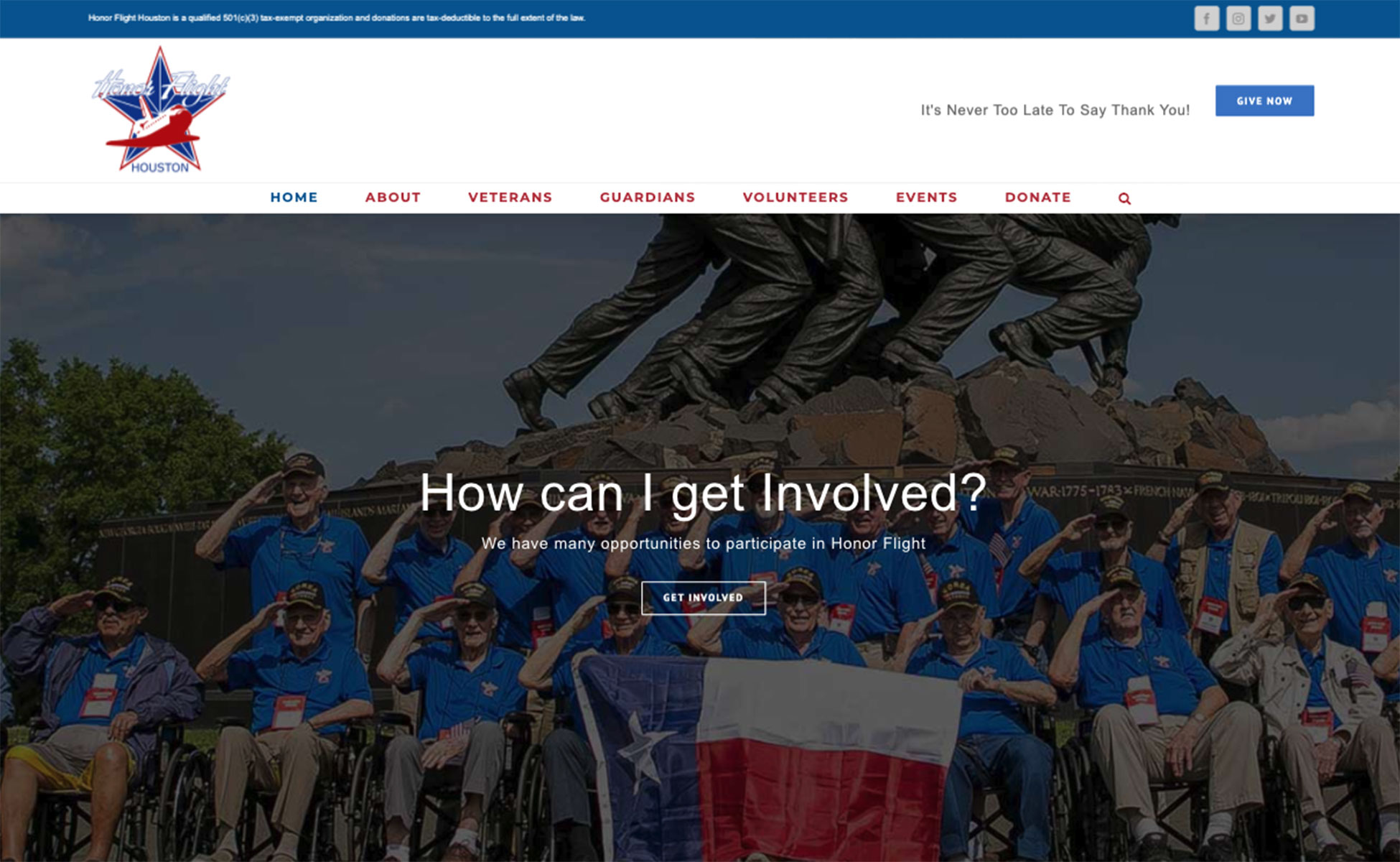
Task: Go to the Home menu item
Action: 294,198
